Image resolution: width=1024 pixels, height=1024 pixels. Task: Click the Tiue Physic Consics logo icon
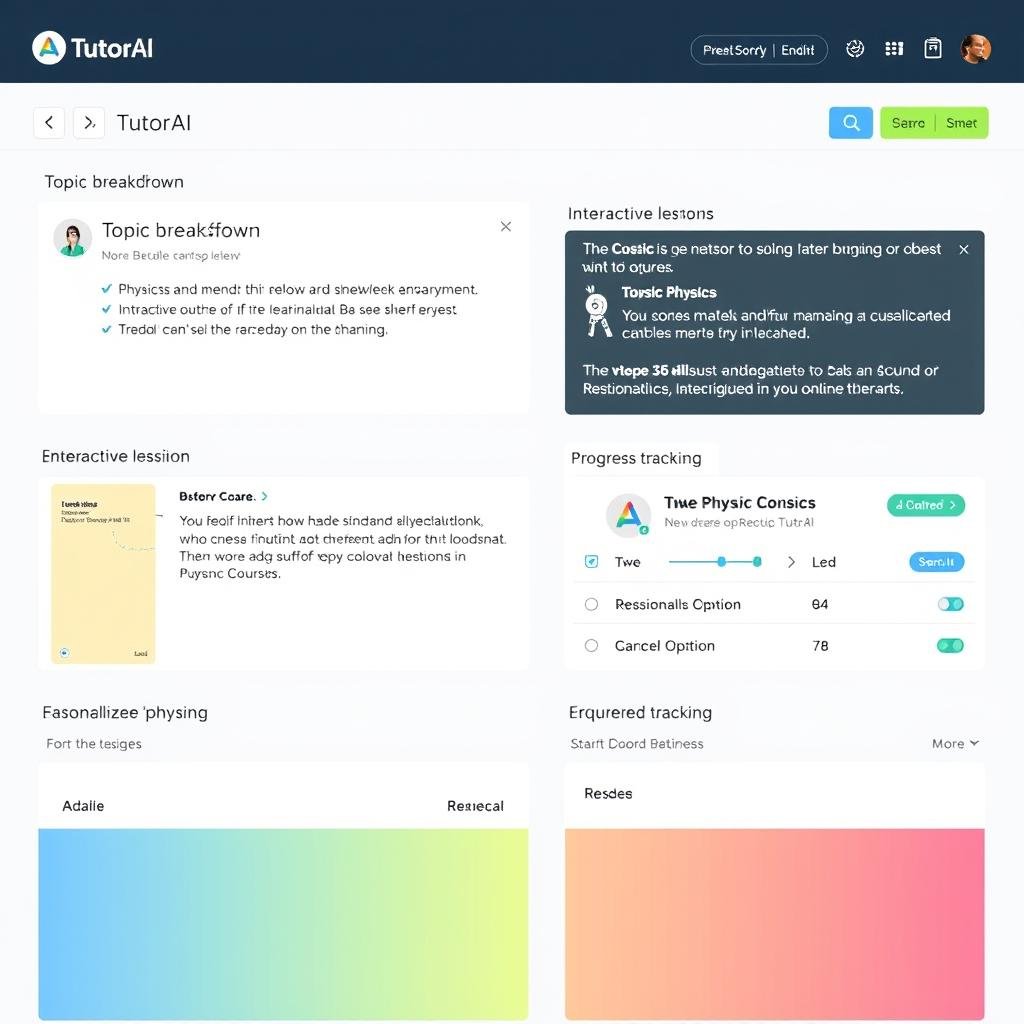coord(628,515)
